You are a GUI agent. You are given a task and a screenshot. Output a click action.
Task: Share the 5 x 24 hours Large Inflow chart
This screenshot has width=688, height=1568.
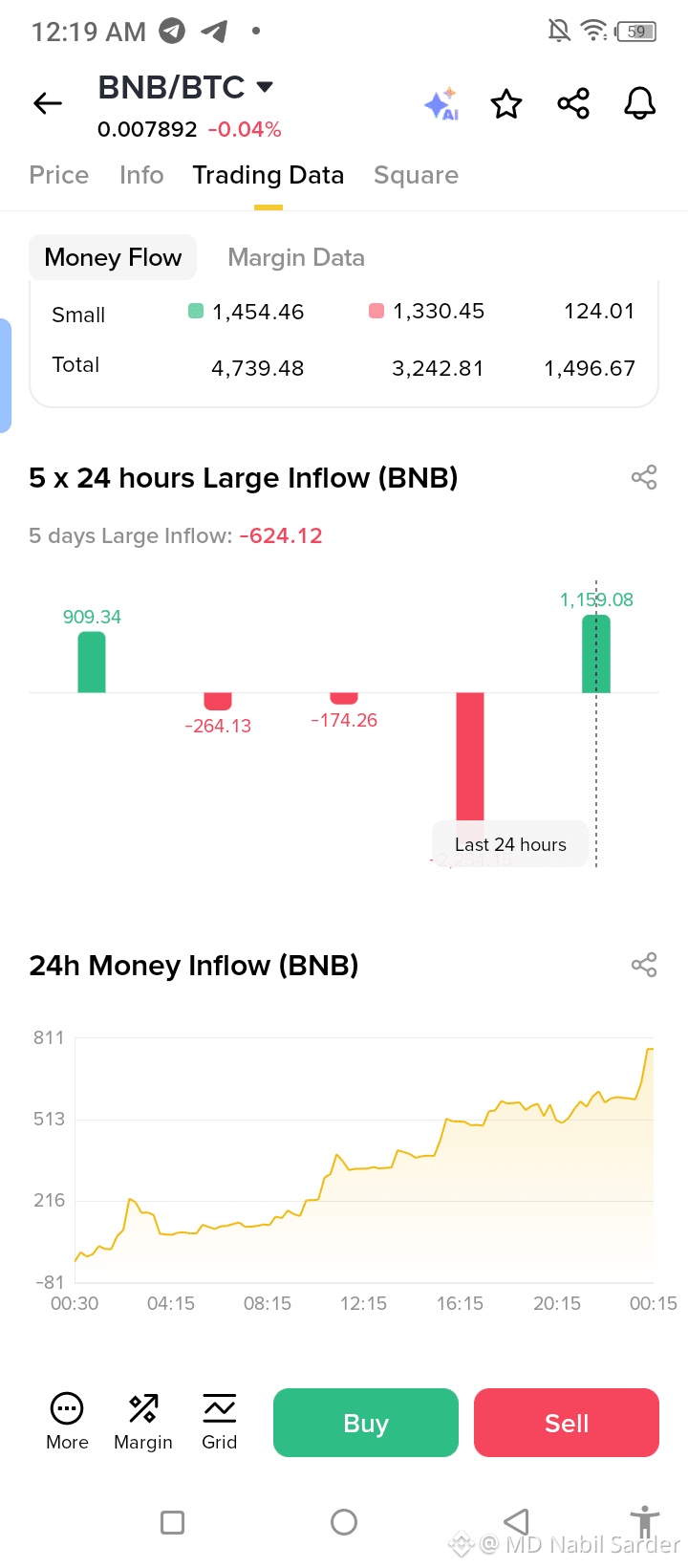click(644, 477)
